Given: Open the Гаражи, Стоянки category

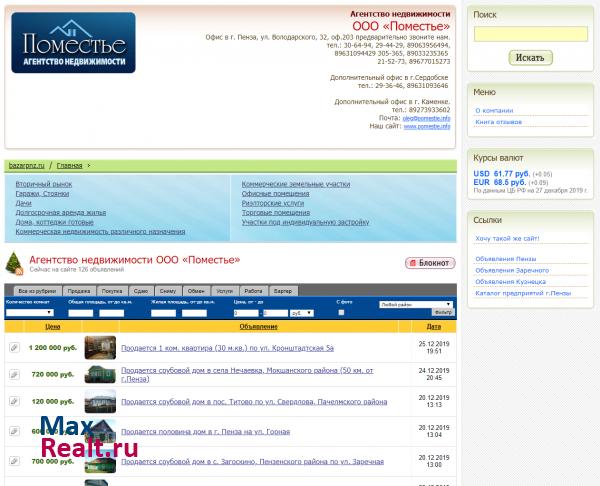Looking at the screenshot, I should click(42, 194).
